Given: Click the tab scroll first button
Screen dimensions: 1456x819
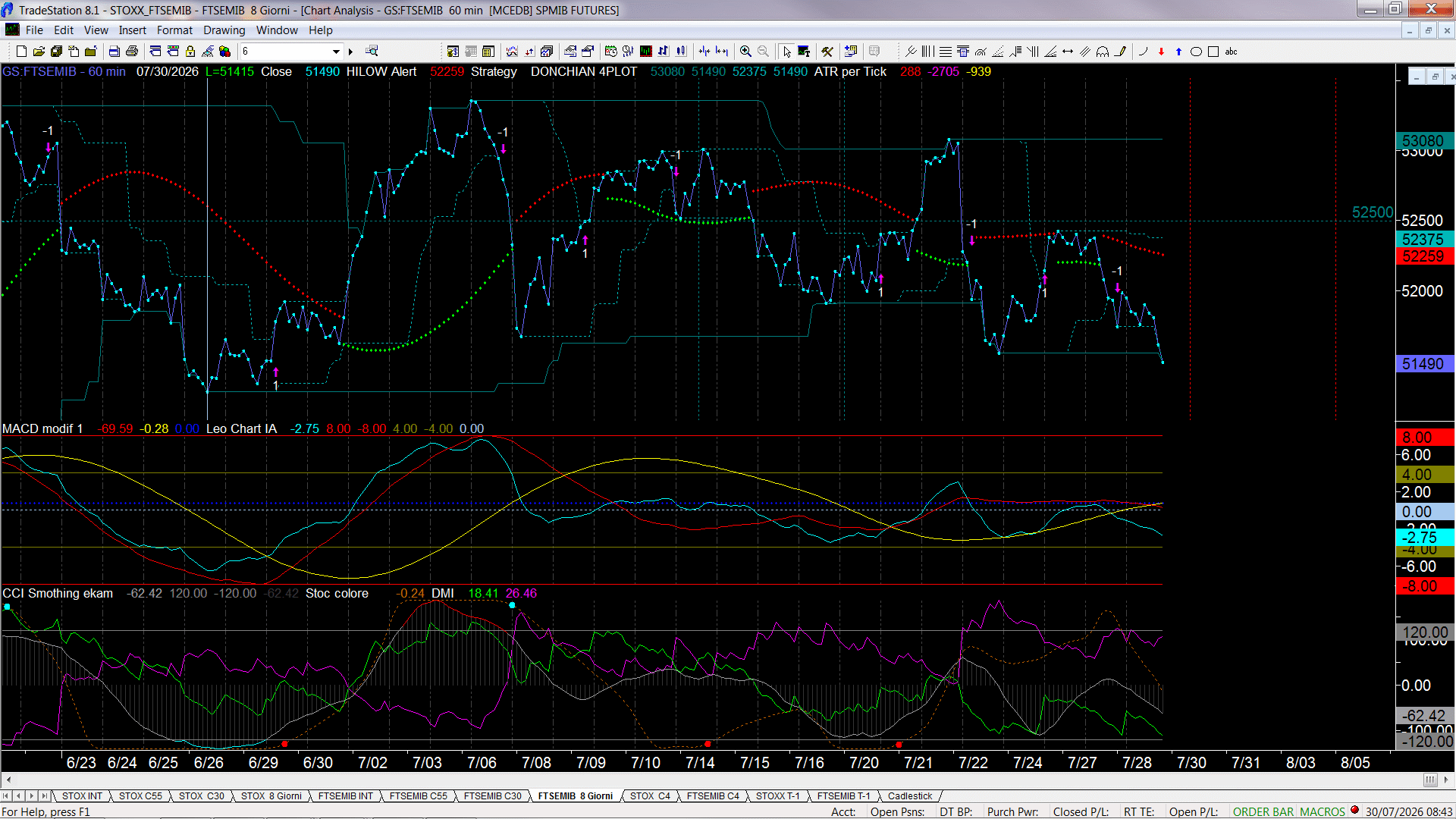Looking at the screenshot, I should point(6,796).
